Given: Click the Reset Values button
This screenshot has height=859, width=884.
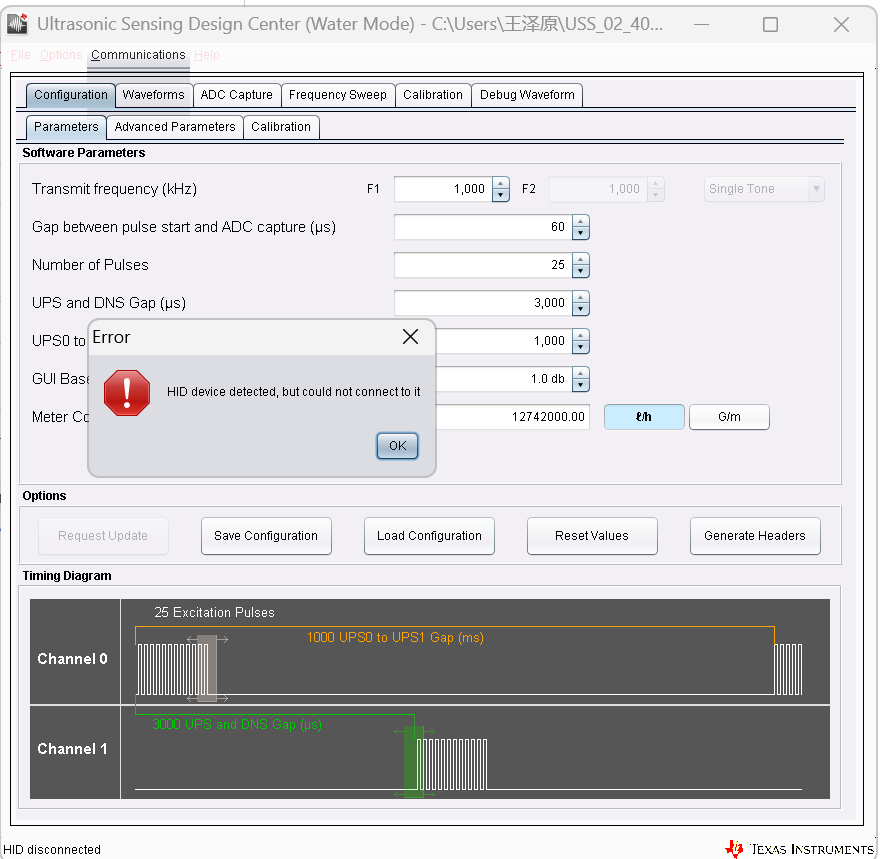Looking at the screenshot, I should click(592, 536).
